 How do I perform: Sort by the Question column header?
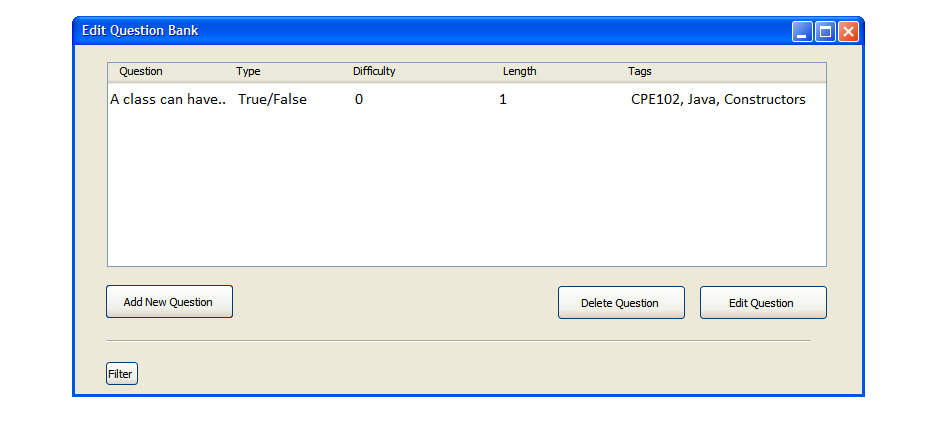point(141,72)
